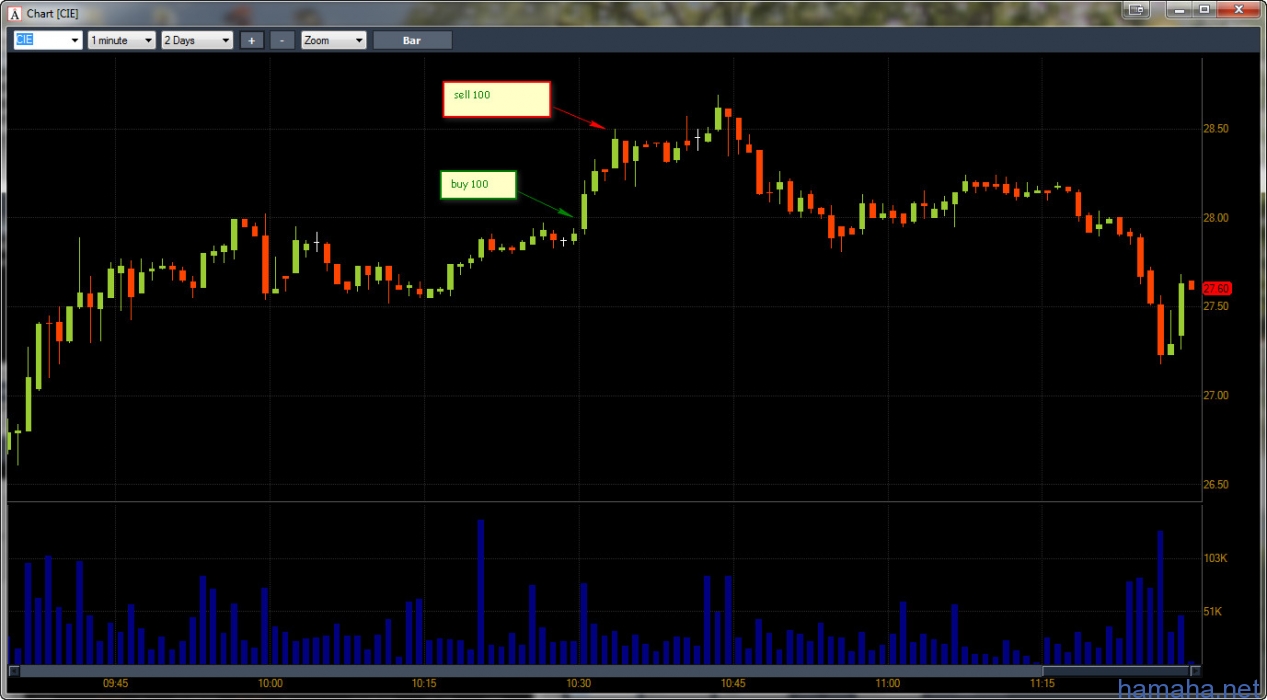Click the 11:15 time axis label

point(1042,684)
